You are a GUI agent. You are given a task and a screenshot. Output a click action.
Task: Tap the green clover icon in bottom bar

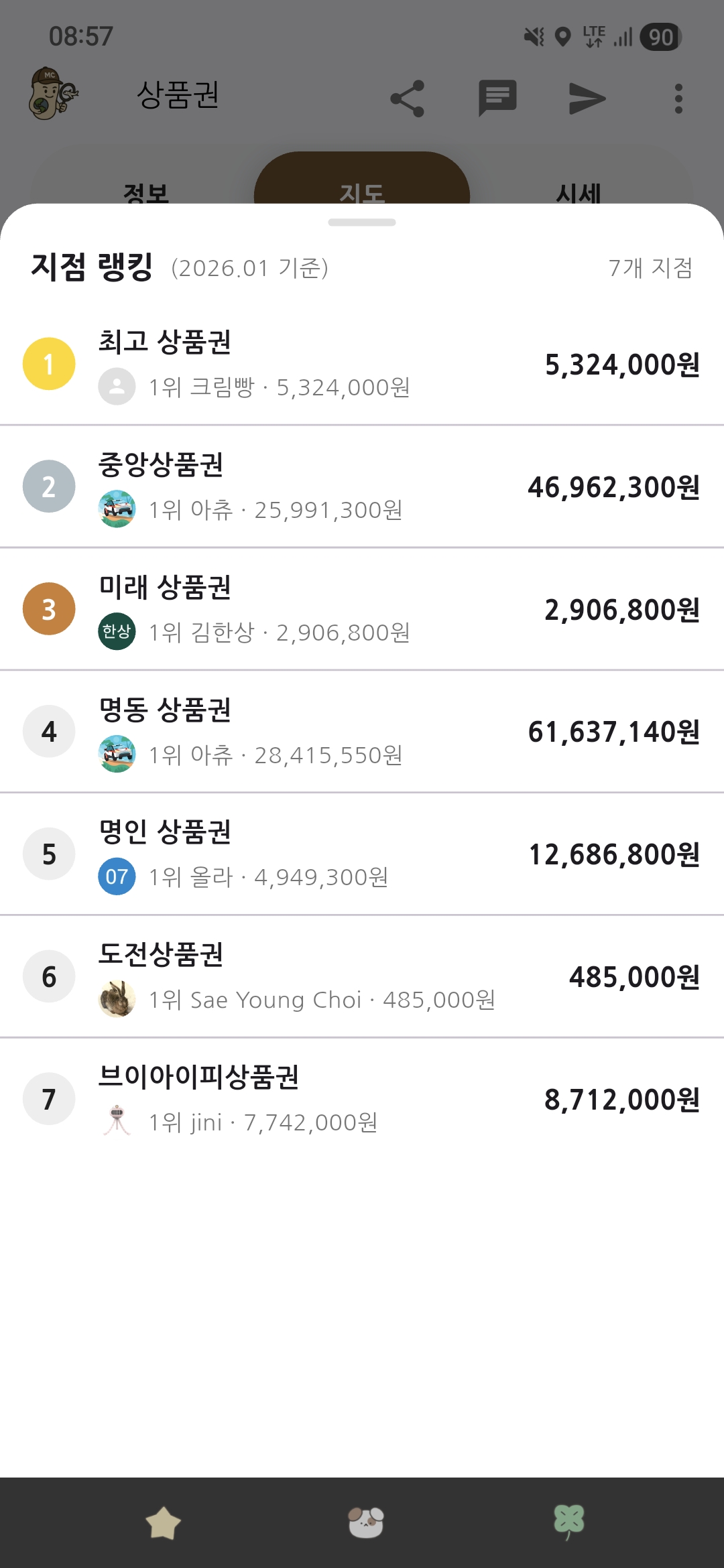[x=568, y=1522]
